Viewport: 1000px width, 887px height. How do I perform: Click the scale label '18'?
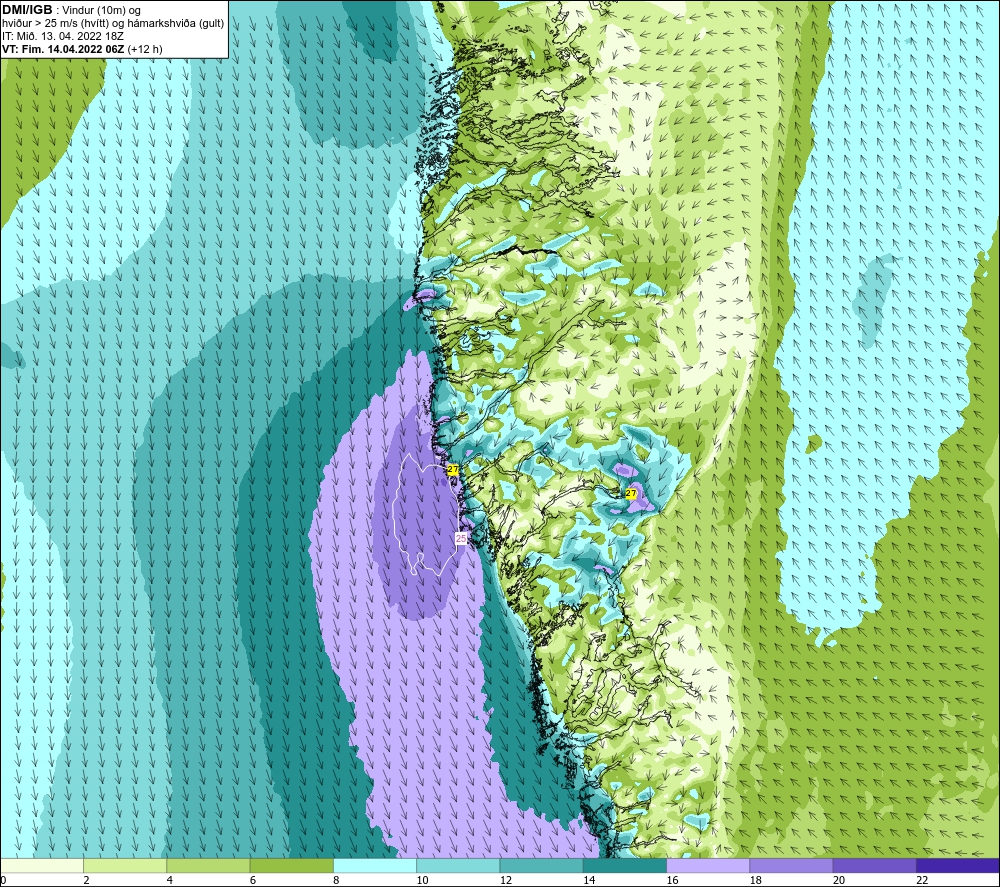(x=756, y=880)
